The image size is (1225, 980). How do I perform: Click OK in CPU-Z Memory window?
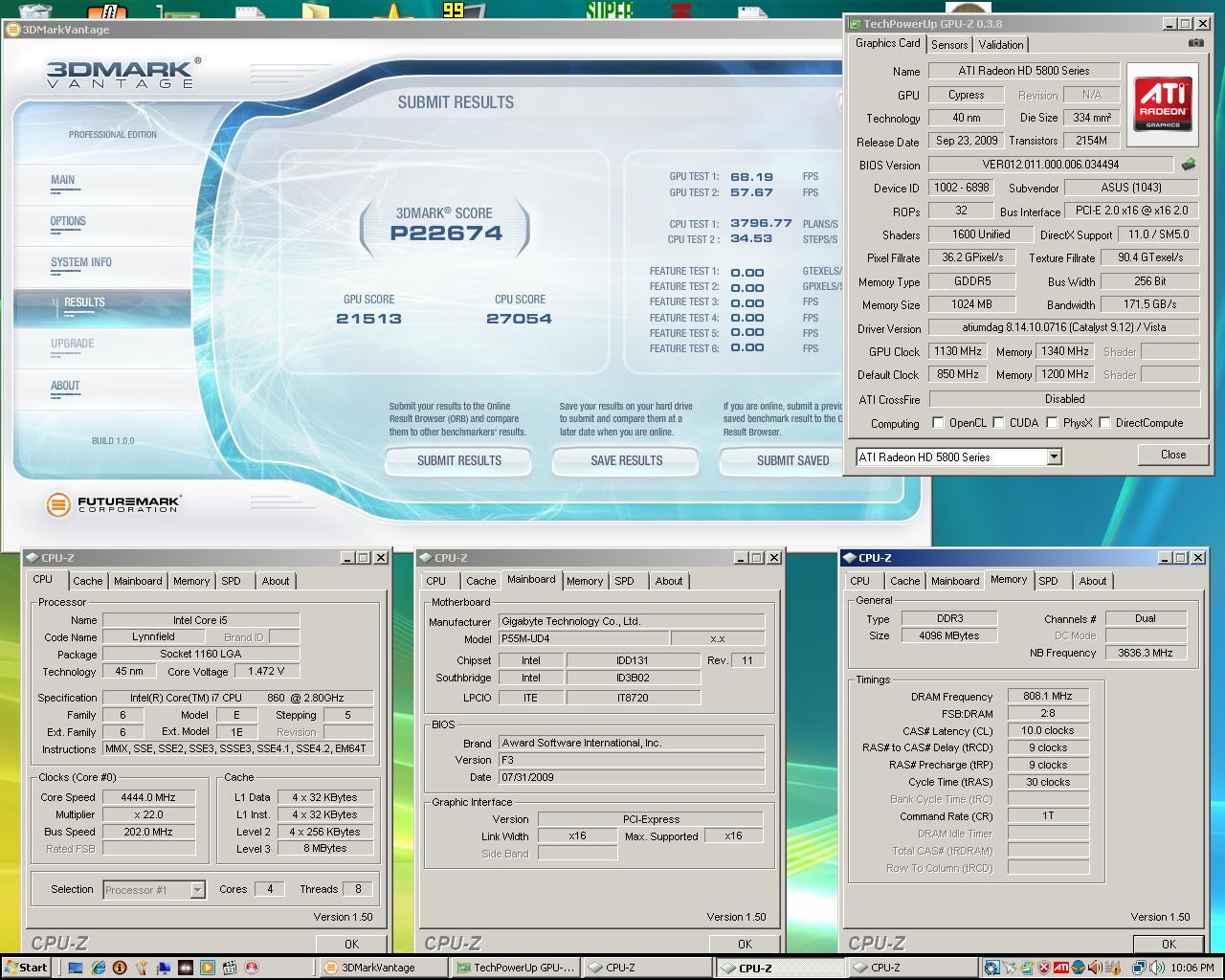1169,944
